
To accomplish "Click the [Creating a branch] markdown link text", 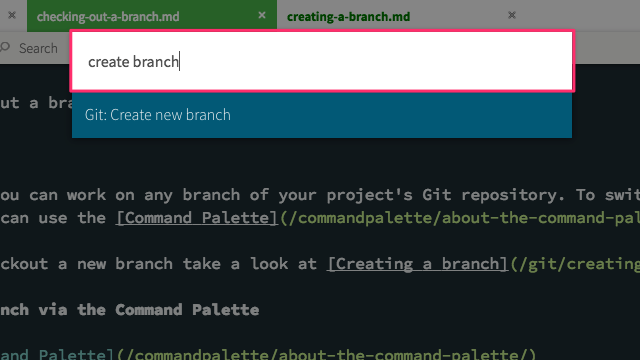I will tap(418, 264).
